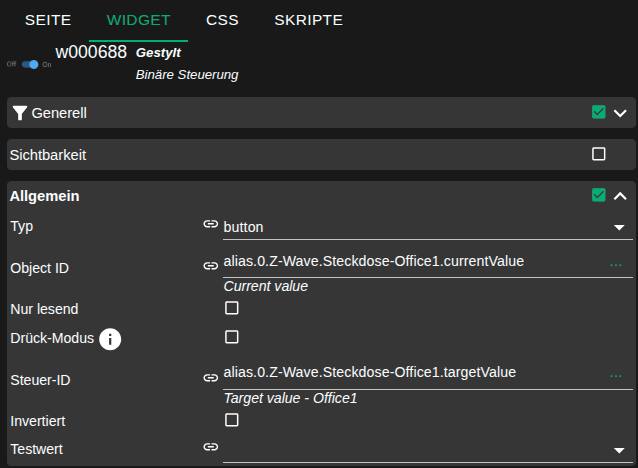638x468 pixels.
Task: Click the link icon next to Typ
Action: point(210,226)
